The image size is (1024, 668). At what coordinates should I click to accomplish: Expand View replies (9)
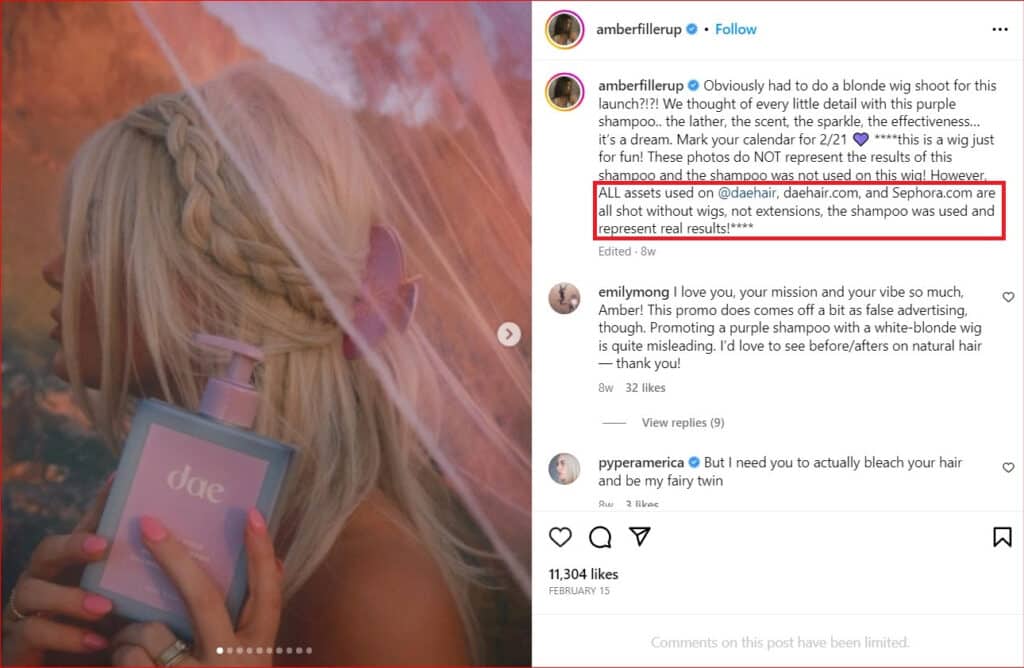point(682,422)
